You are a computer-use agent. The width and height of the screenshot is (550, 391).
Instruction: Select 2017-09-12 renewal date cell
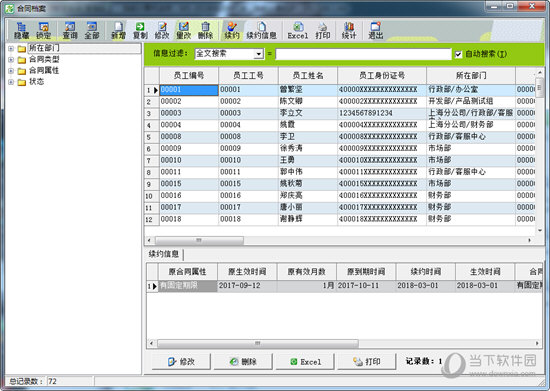[247, 286]
